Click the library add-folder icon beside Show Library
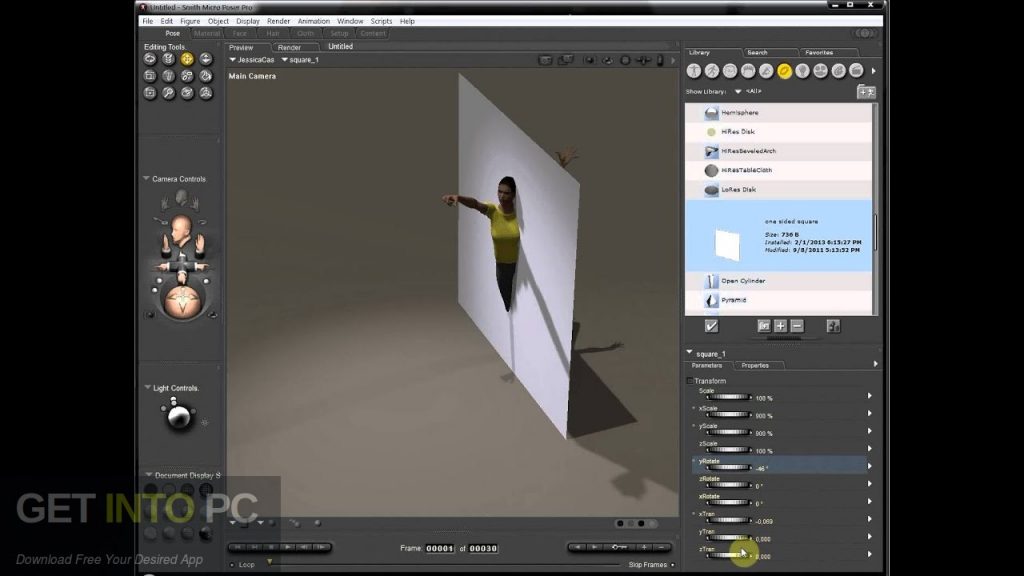Image resolution: width=1024 pixels, height=576 pixels. [x=866, y=92]
